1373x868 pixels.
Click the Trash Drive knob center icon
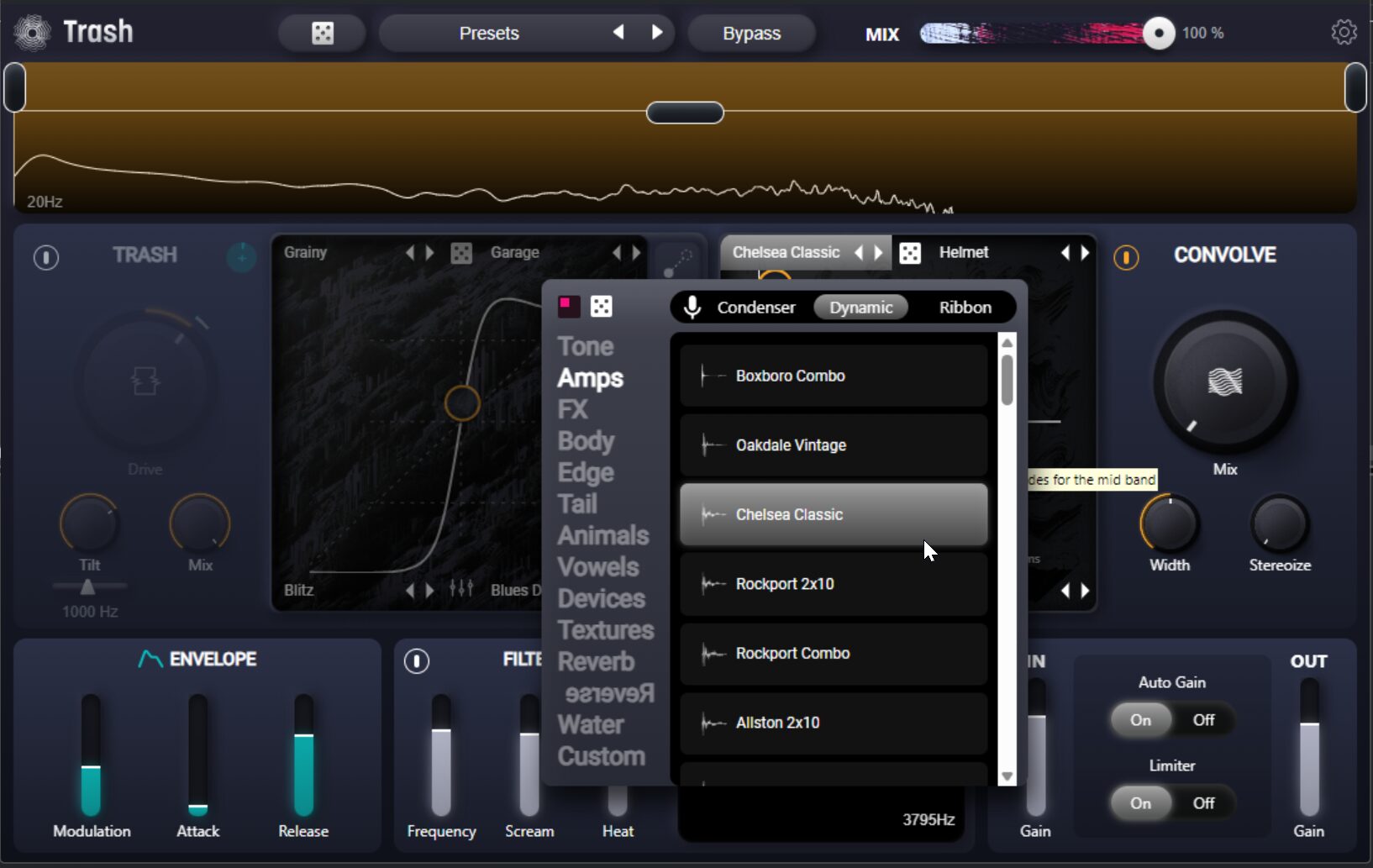coord(145,381)
